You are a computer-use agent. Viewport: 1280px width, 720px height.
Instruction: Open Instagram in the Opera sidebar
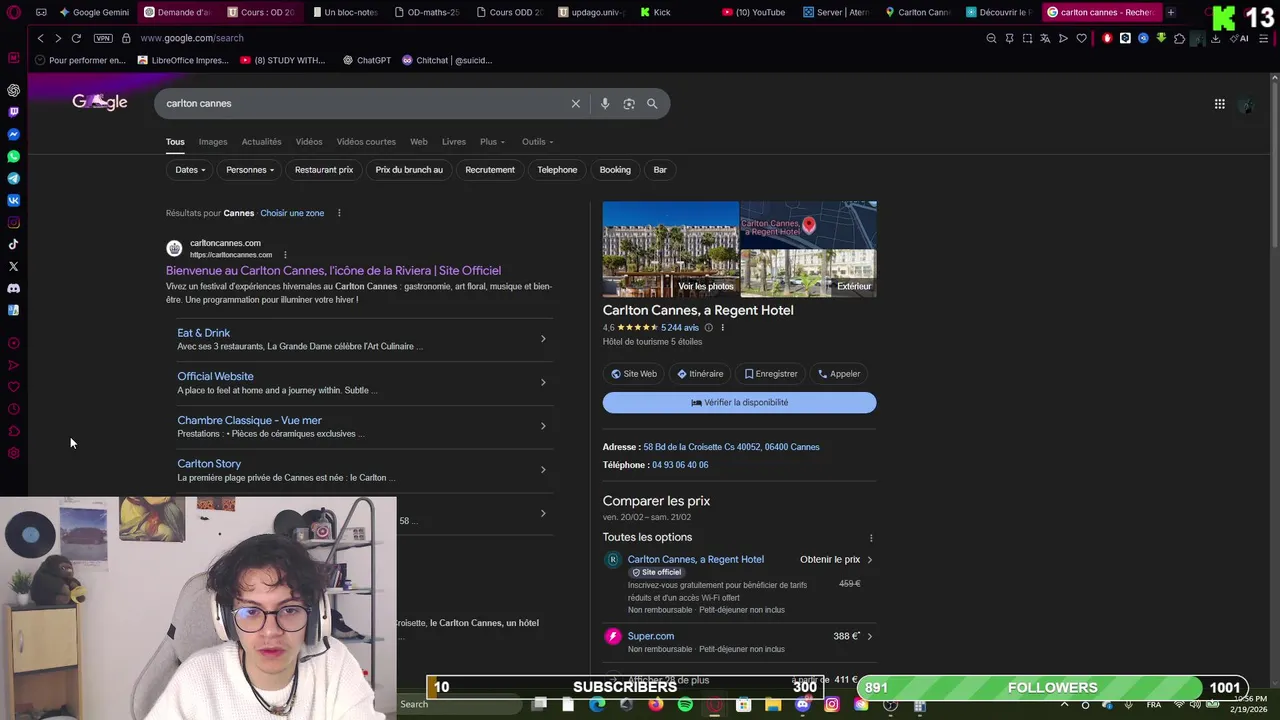13,222
